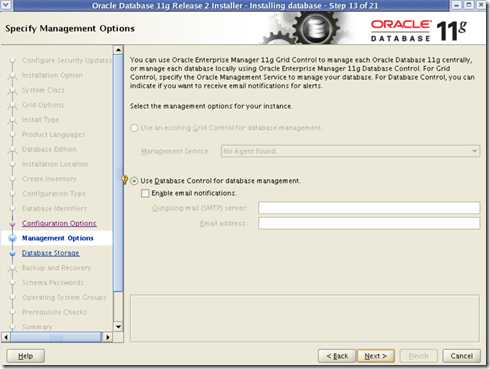Viewport: 490px width, 369px height.
Task: Open the Management Service dropdown
Action: pyautogui.click(x=350, y=151)
